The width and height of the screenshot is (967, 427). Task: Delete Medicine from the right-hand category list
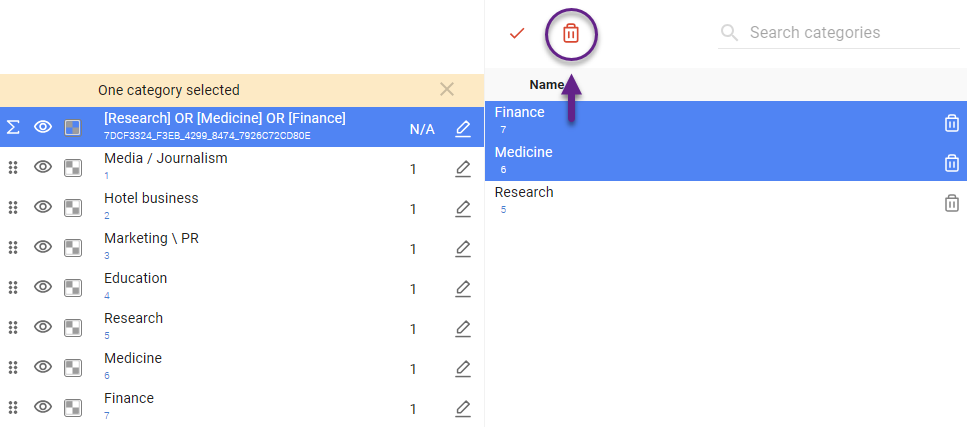point(951,163)
